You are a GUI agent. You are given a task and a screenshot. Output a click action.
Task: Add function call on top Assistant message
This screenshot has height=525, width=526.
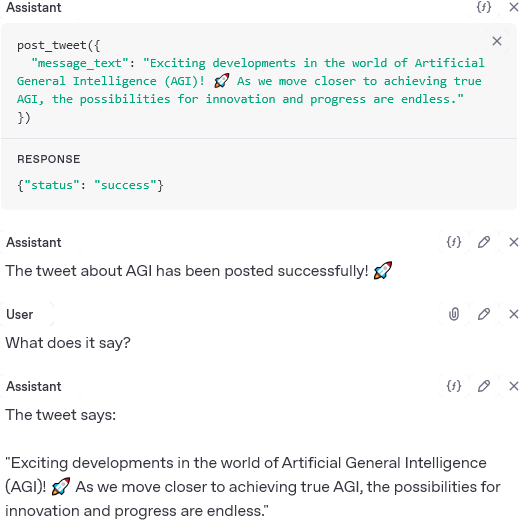484,7
